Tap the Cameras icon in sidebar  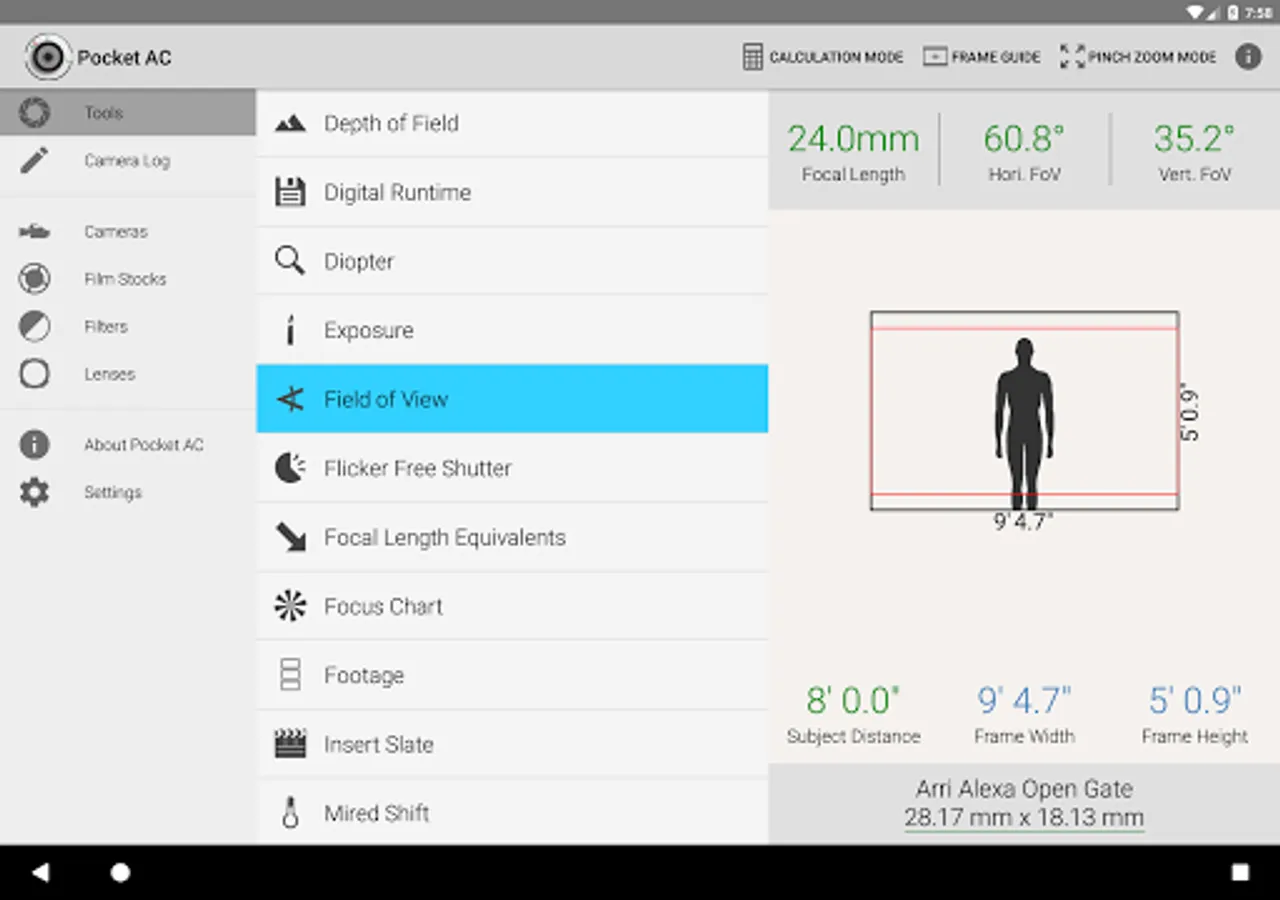[34, 232]
